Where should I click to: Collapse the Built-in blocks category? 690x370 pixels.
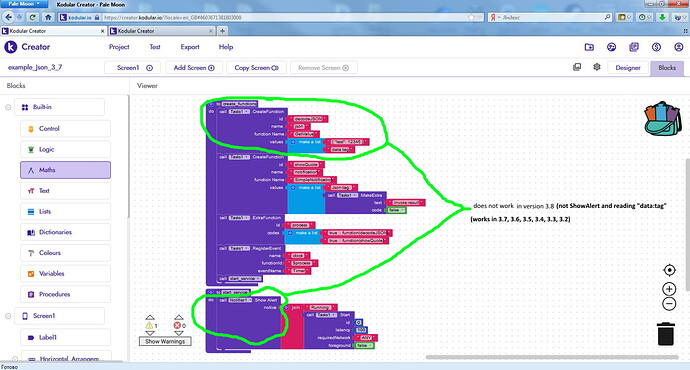coord(8,107)
